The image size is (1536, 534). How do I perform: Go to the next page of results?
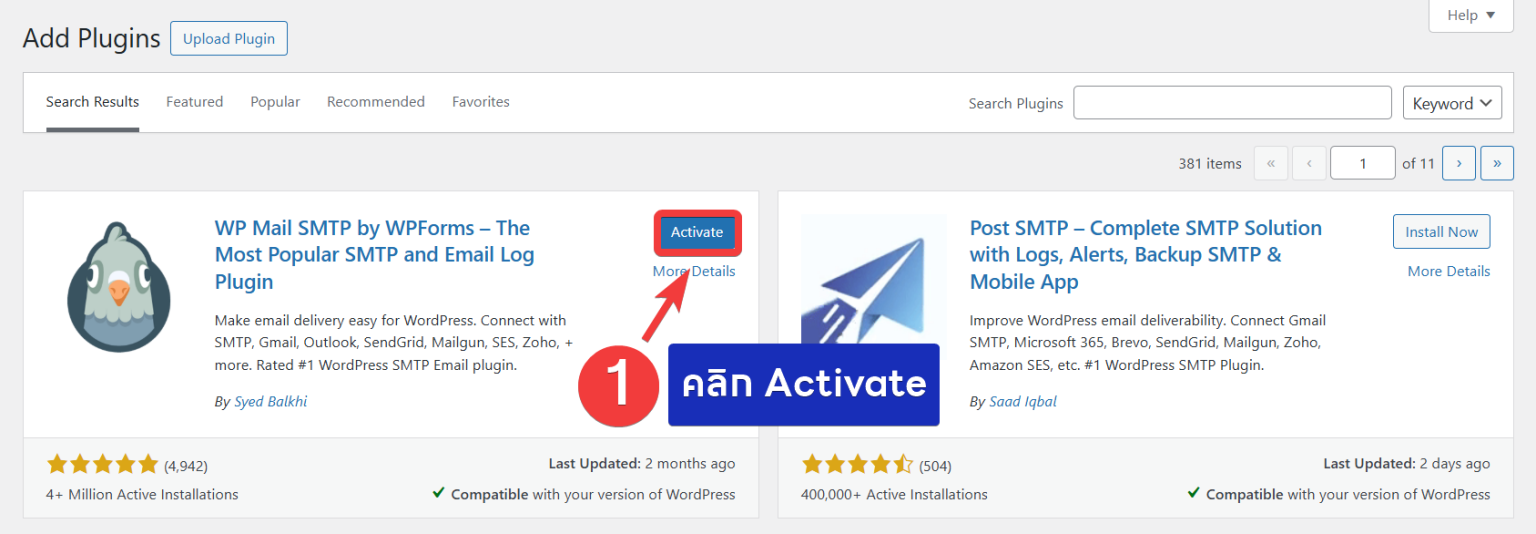click(x=1459, y=163)
